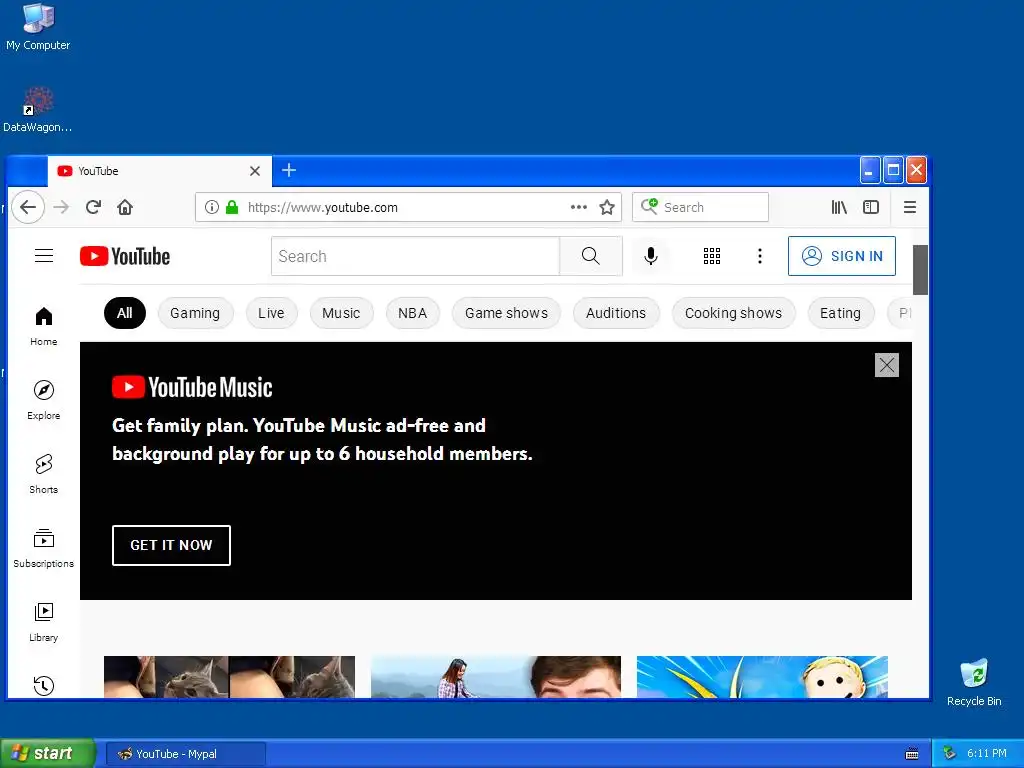The image size is (1024, 768).
Task: Select the YouTube browser tab
Action: 159,171
